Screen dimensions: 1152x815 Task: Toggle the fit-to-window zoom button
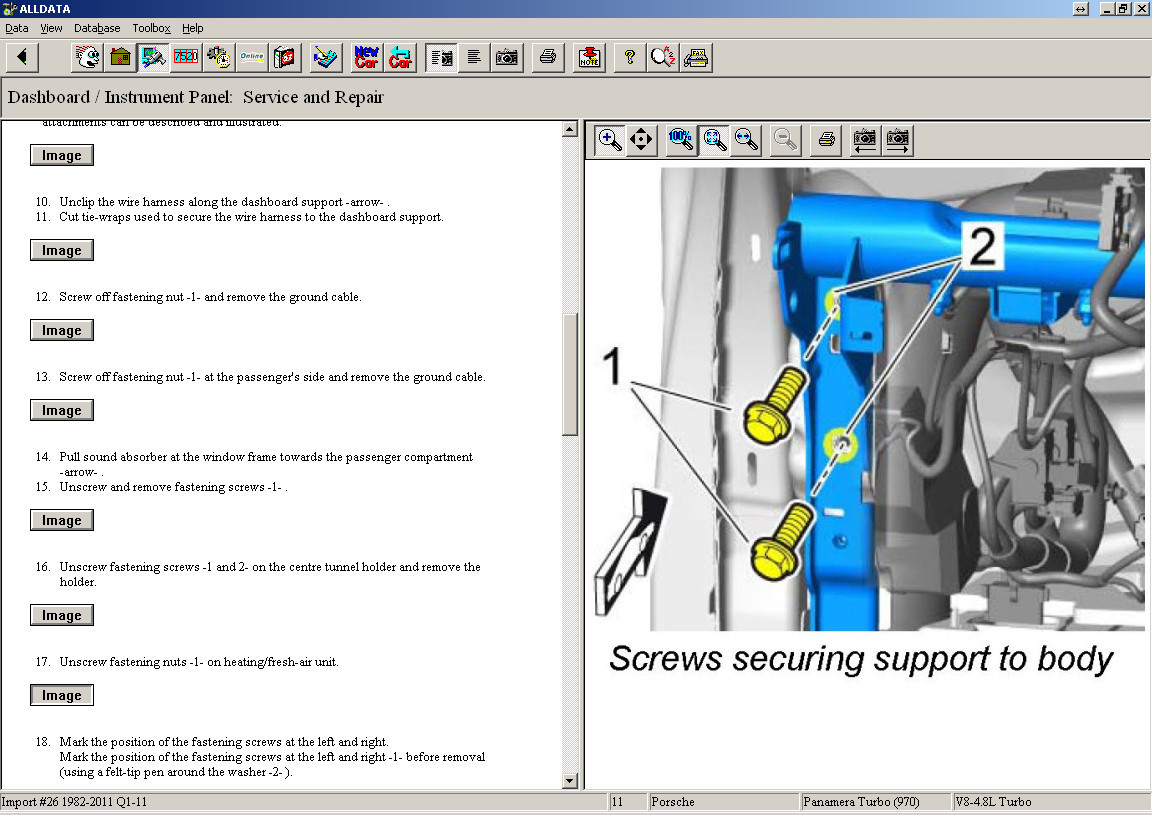pyautogui.click(x=714, y=140)
